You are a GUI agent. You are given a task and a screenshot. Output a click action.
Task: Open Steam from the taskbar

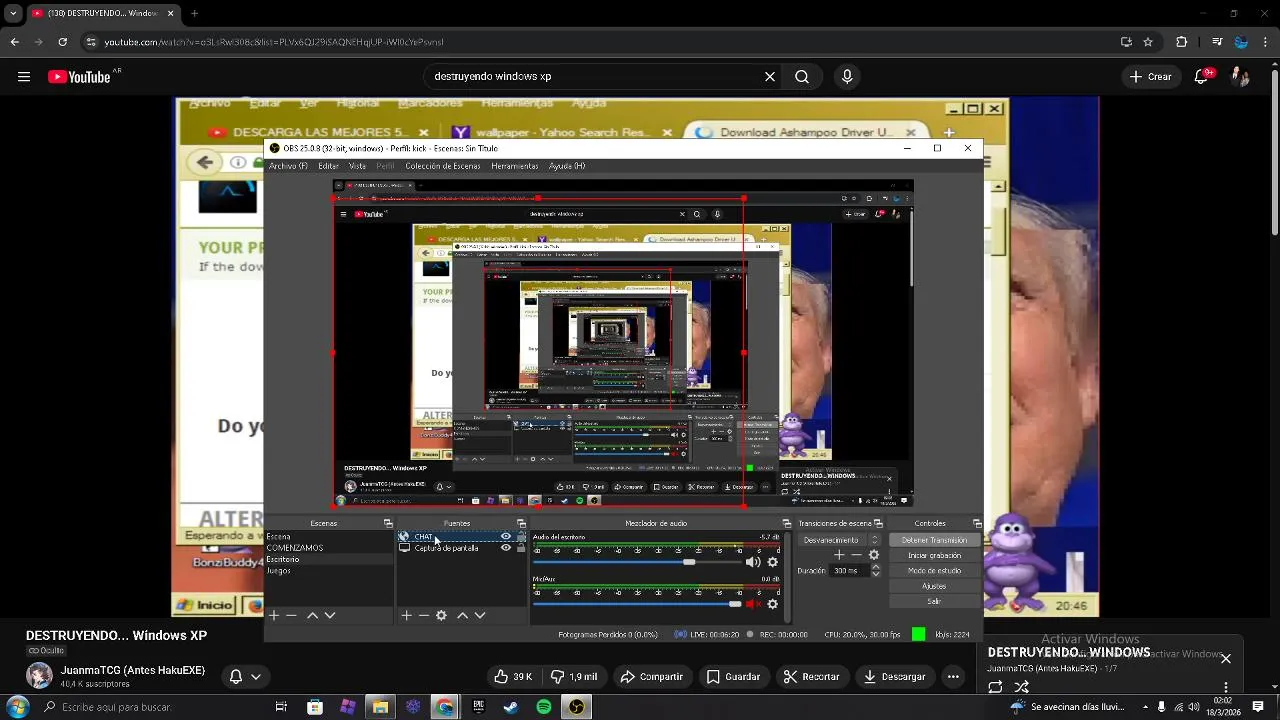pos(510,707)
